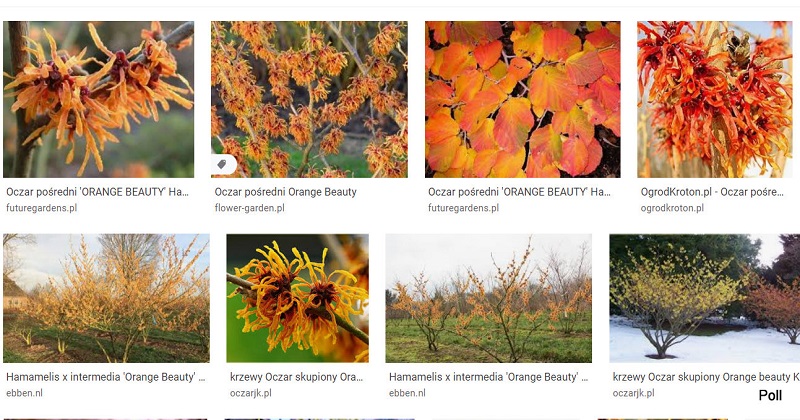Click the "OgrodKroton.pl - Oczar pośre..." title
The height and width of the screenshot is (420, 800).
pyautogui.click(x=712, y=192)
